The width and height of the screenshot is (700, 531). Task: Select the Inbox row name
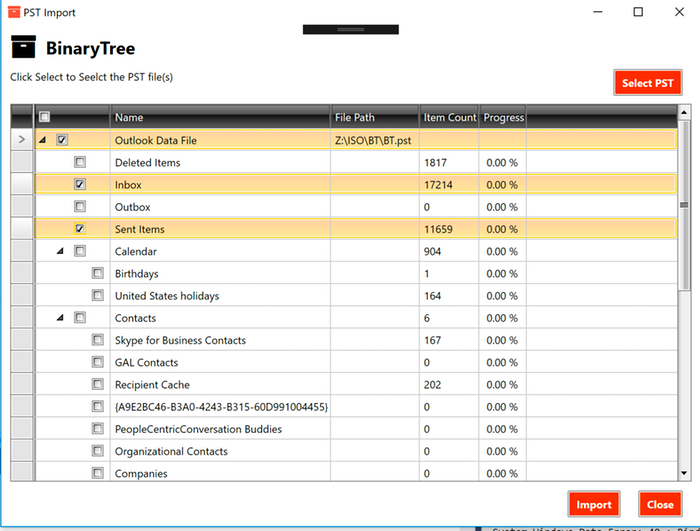[128, 185]
